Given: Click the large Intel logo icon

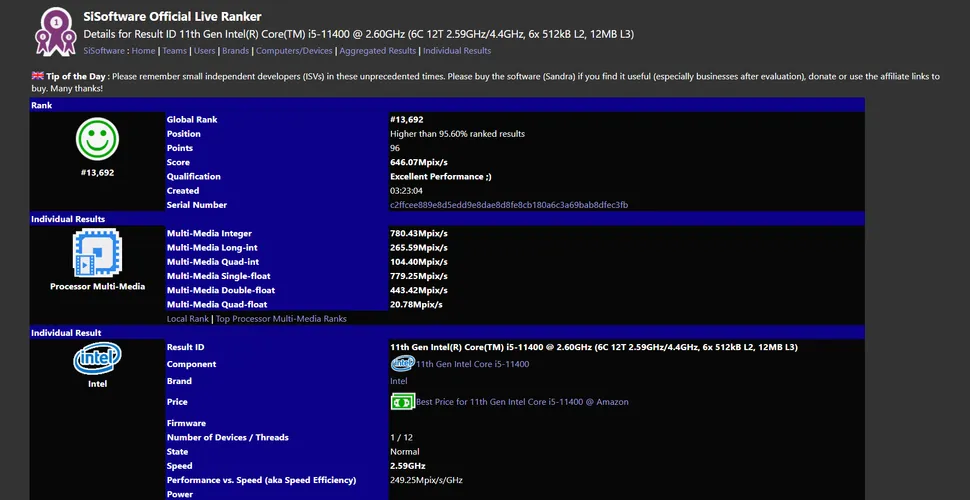Looking at the screenshot, I should pos(97,358).
